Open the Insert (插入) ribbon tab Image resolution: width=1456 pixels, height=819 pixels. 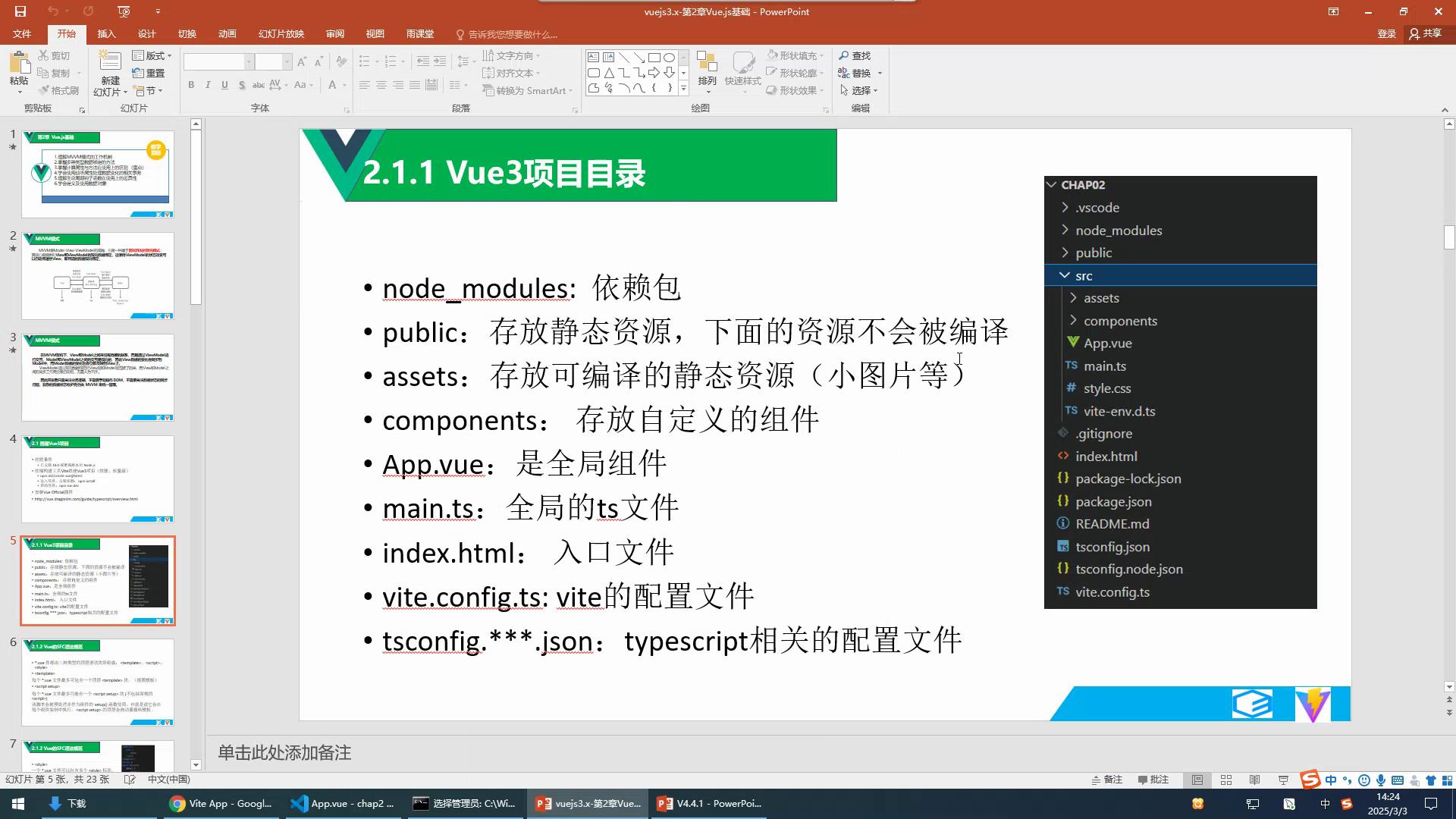[106, 34]
